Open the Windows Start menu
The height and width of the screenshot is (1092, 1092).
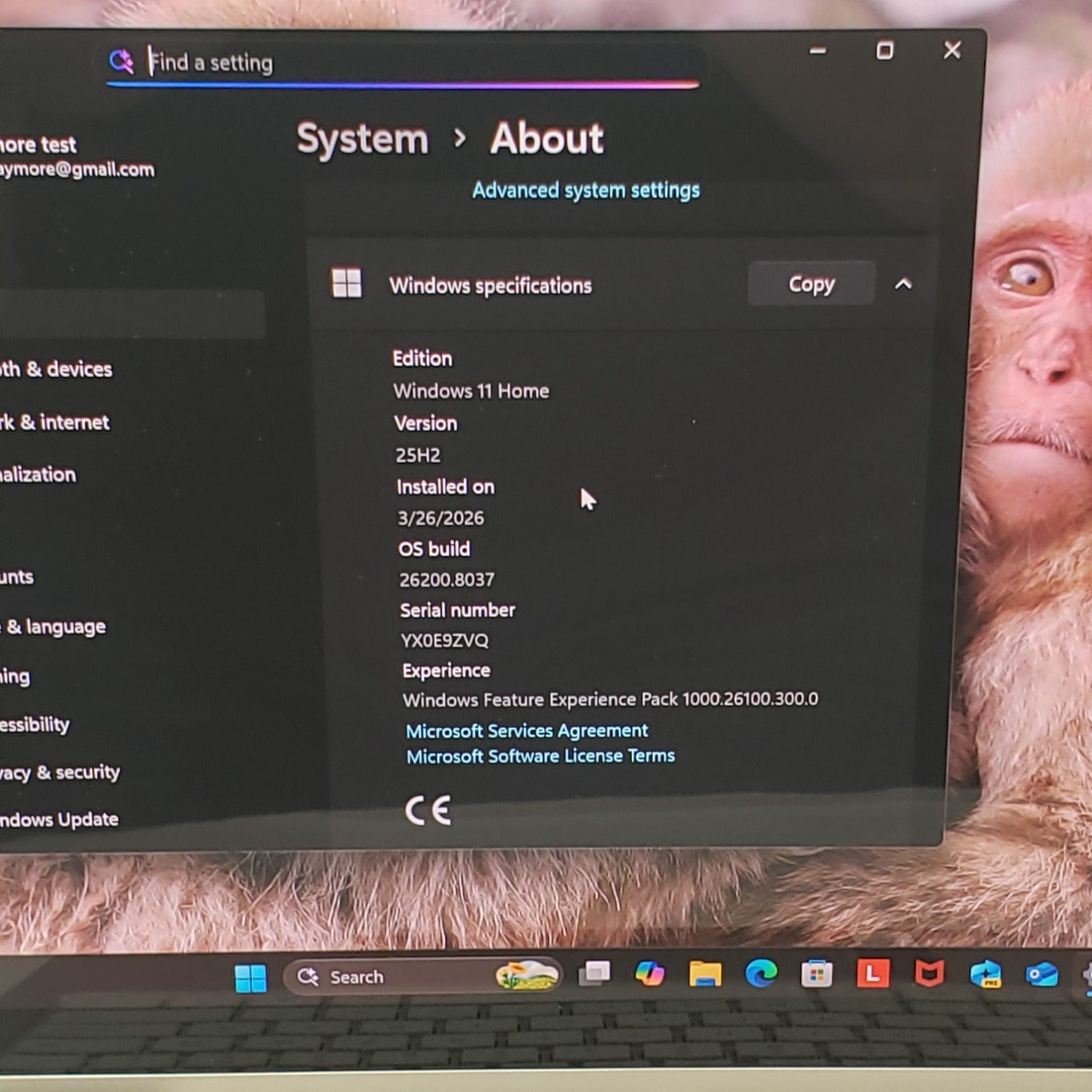click(x=251, y=978)
